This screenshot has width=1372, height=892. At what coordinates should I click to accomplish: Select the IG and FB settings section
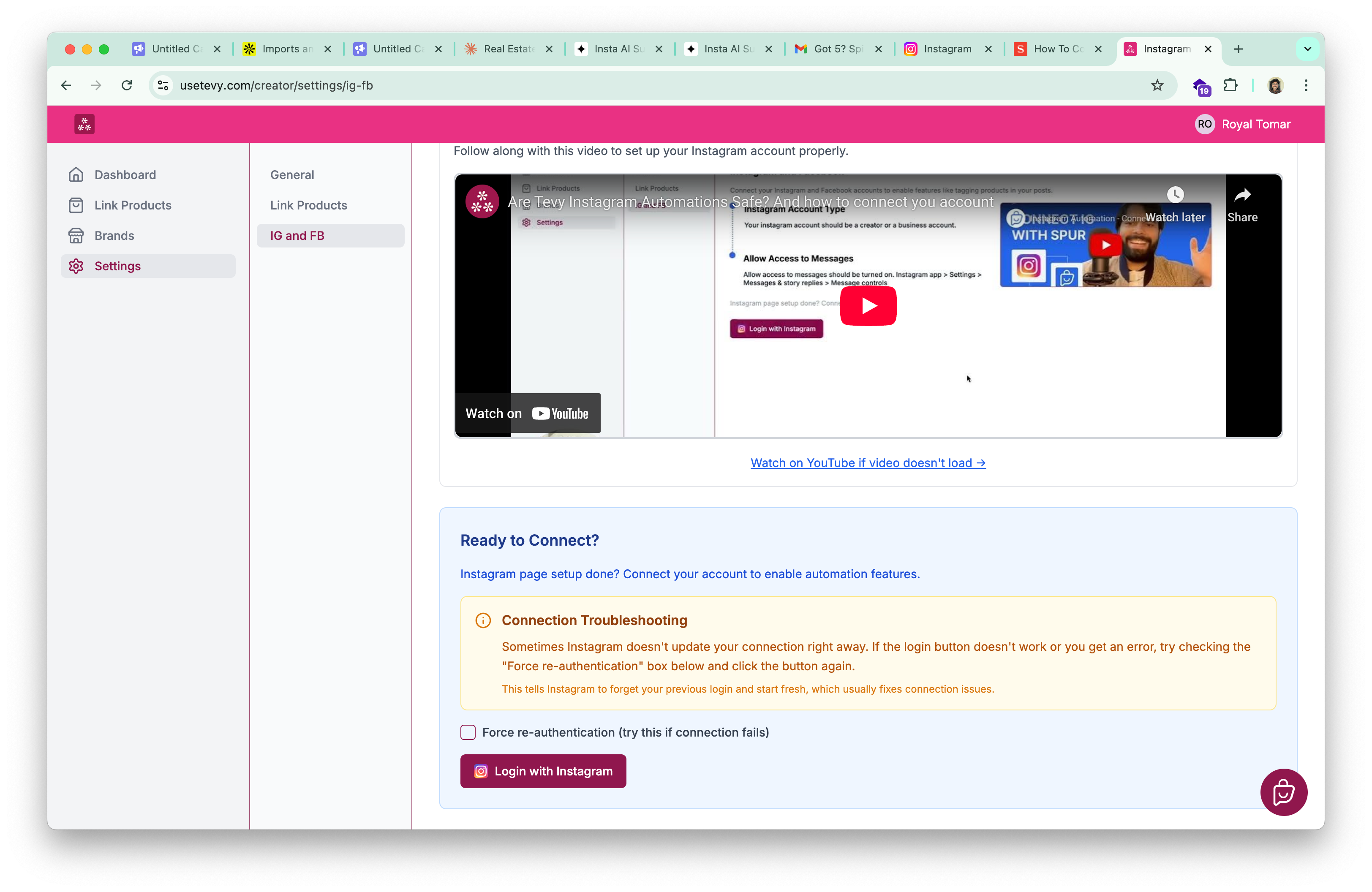pos(330,236)
